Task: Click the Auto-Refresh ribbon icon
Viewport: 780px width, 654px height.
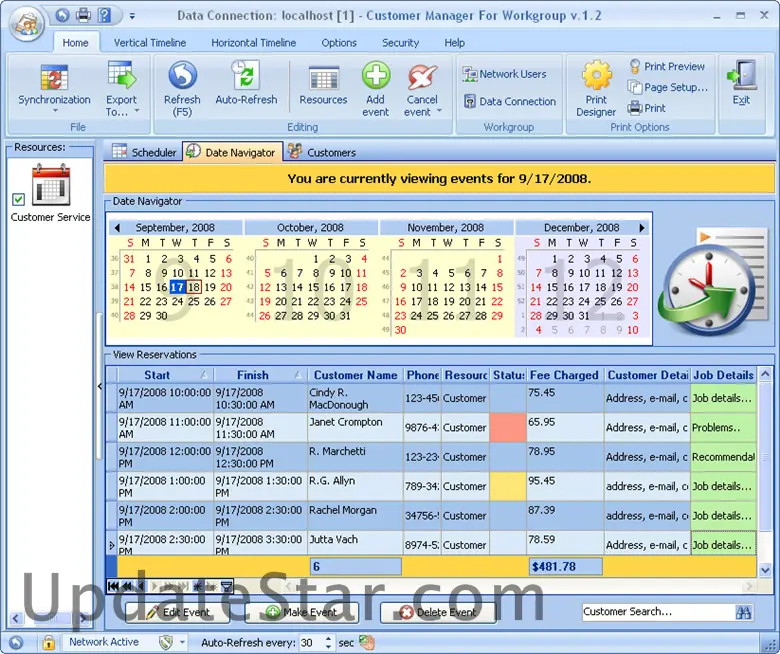Action: 246,76
